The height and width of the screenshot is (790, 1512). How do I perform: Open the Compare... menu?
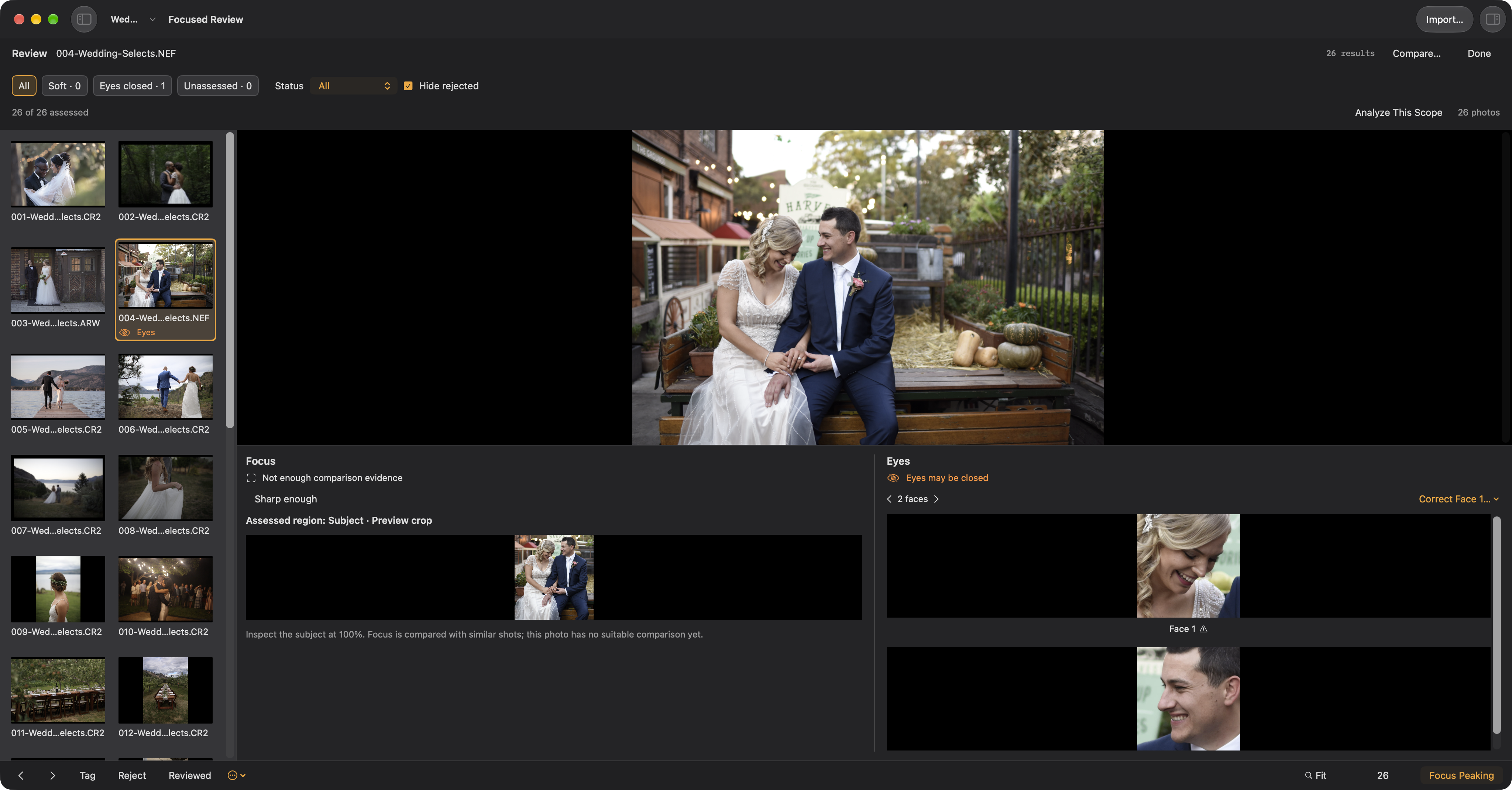tap(1416, 54)
